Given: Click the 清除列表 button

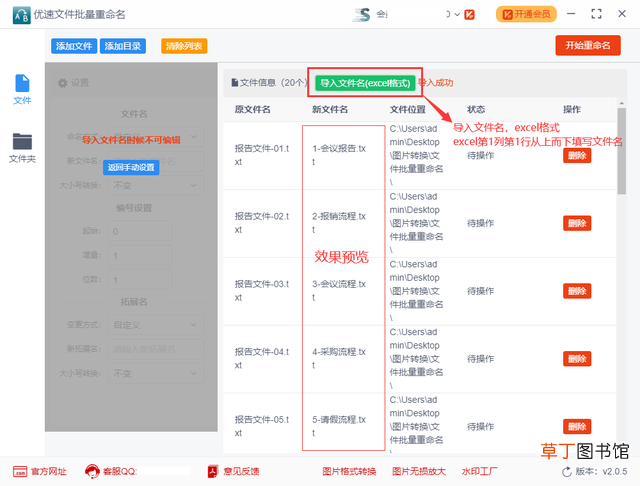Looking at the screenshot, I should [184, 46].
